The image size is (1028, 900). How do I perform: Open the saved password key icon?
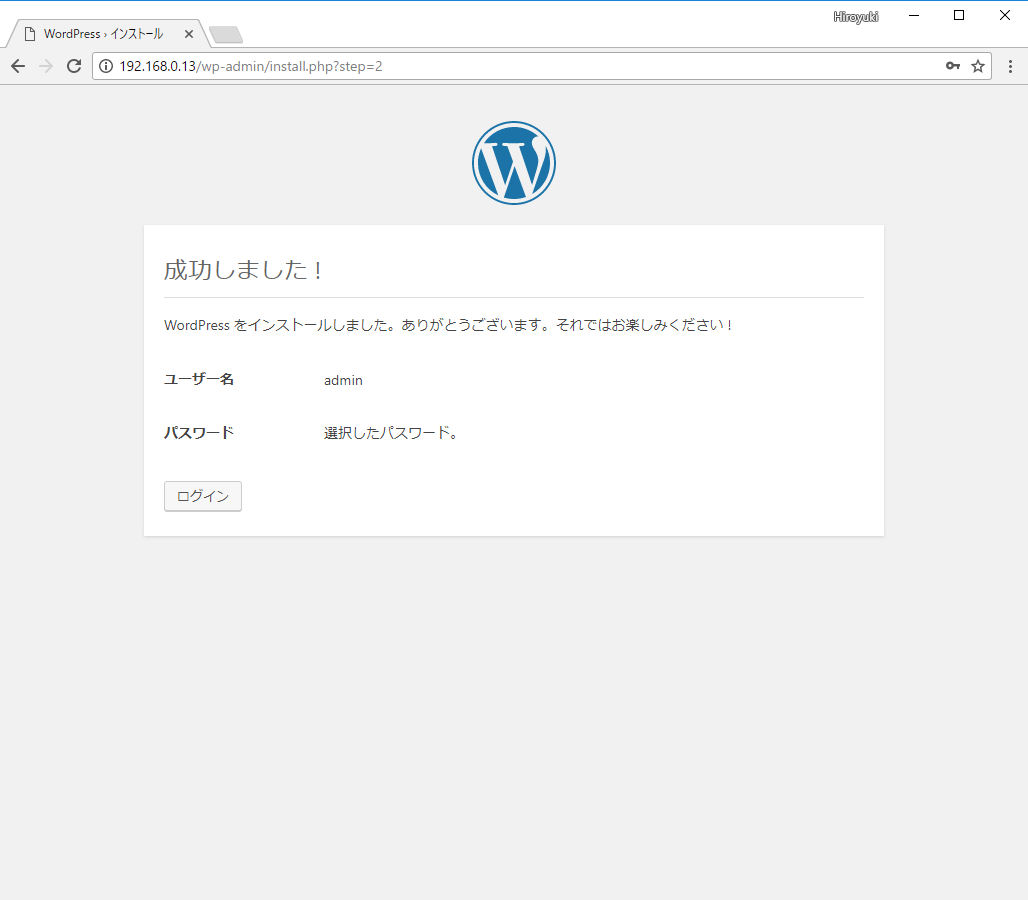tap(953, 66)
